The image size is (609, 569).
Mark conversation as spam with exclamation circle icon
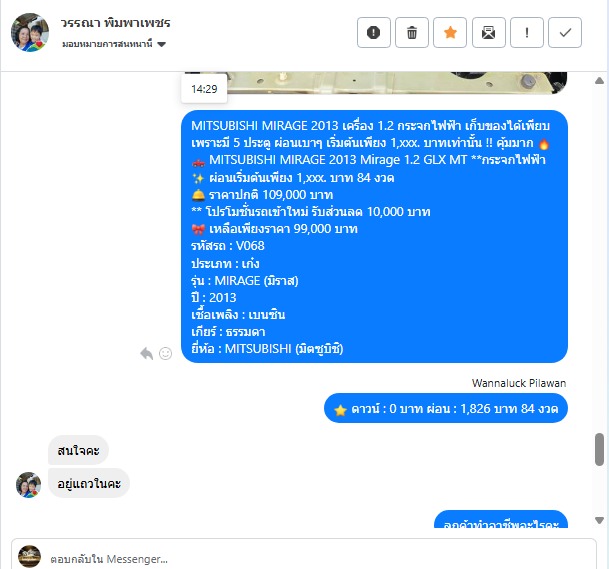(x=374, y=33)
